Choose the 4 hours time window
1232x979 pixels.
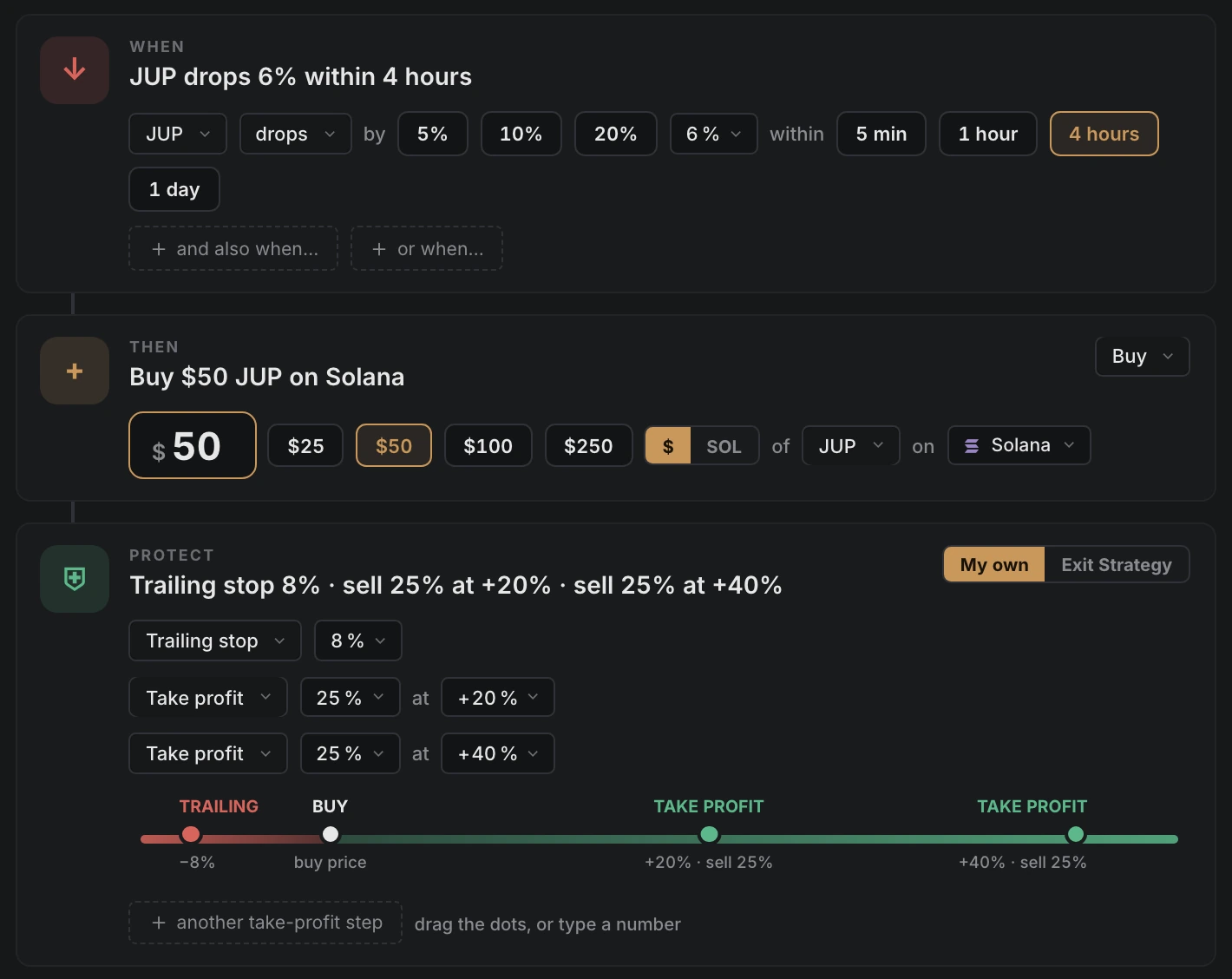[1104, 134]
